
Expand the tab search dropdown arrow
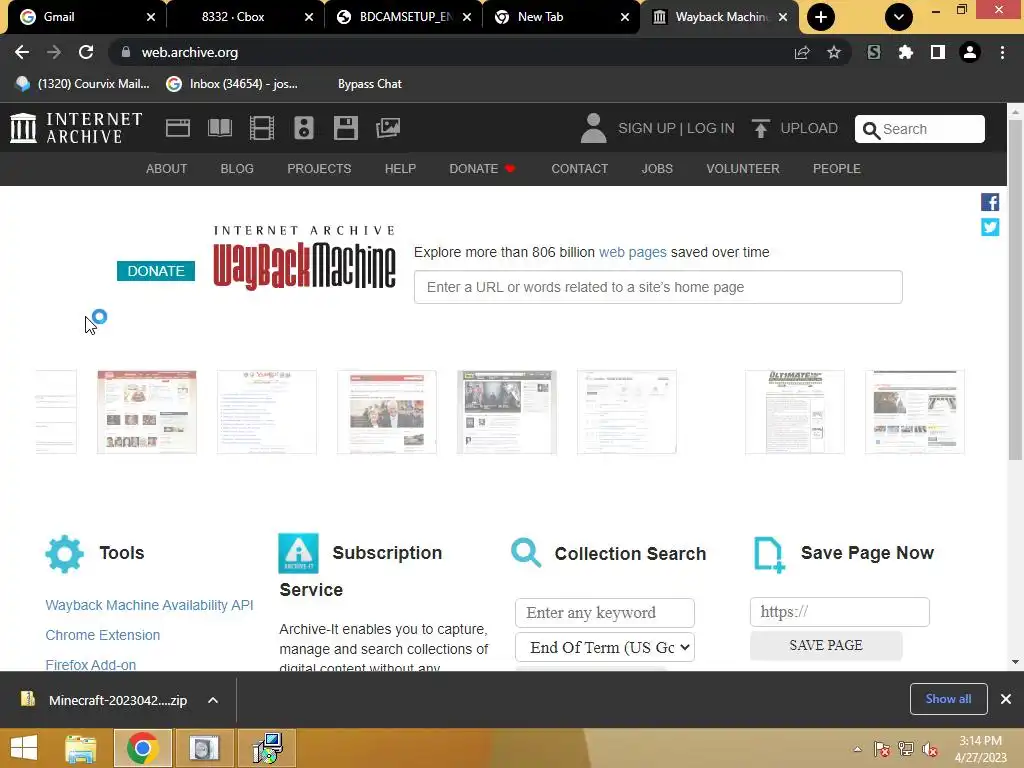tap(899, 17)
